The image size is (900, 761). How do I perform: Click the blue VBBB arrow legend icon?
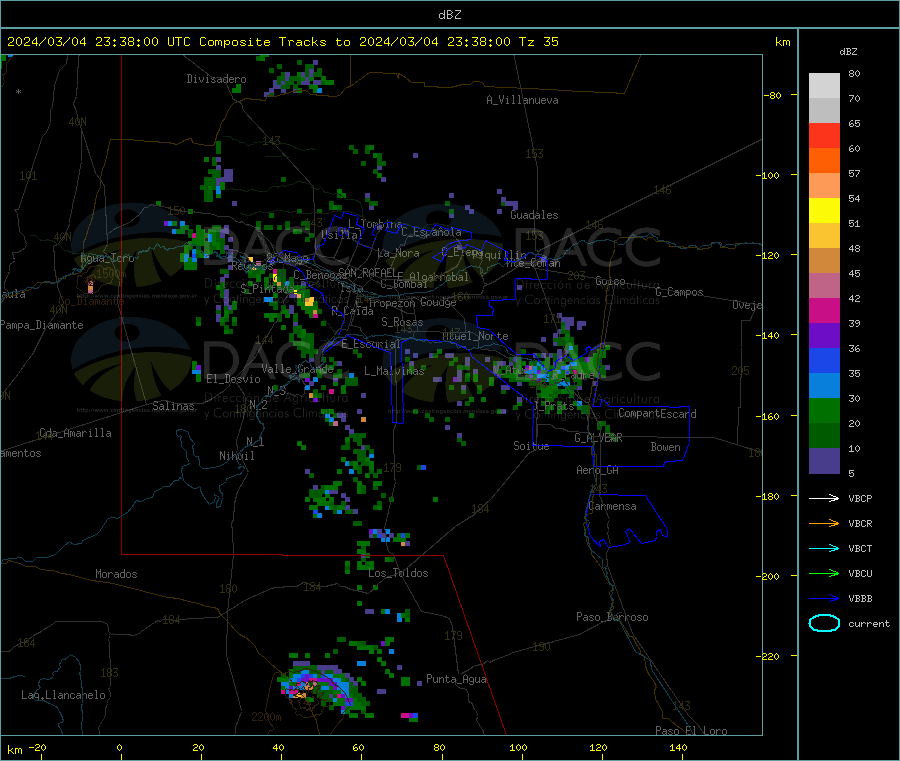(x=824, y=599)
